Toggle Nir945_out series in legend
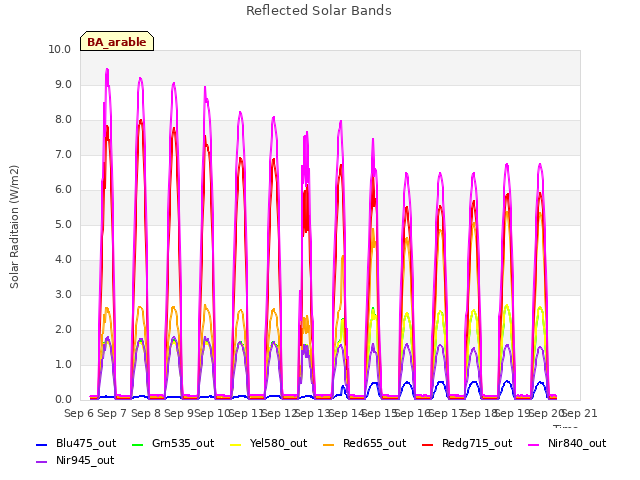This screenshot has width=640, height=480. point(75,461)
